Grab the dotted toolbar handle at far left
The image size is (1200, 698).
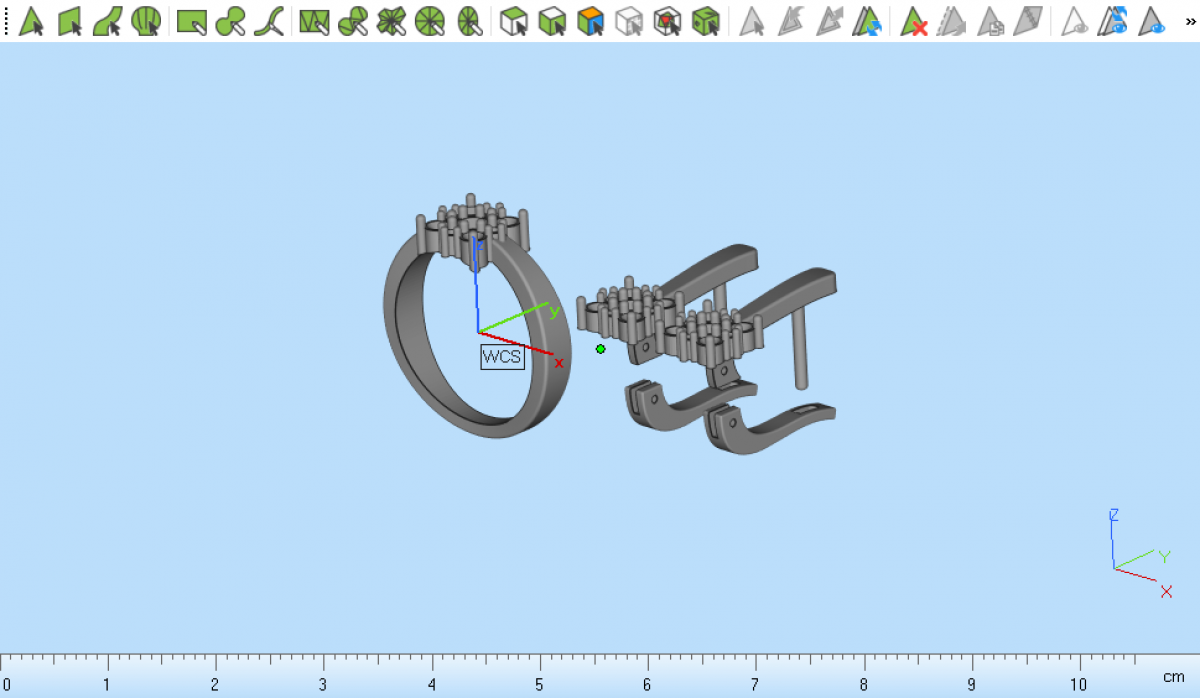(x=6, y=21)
